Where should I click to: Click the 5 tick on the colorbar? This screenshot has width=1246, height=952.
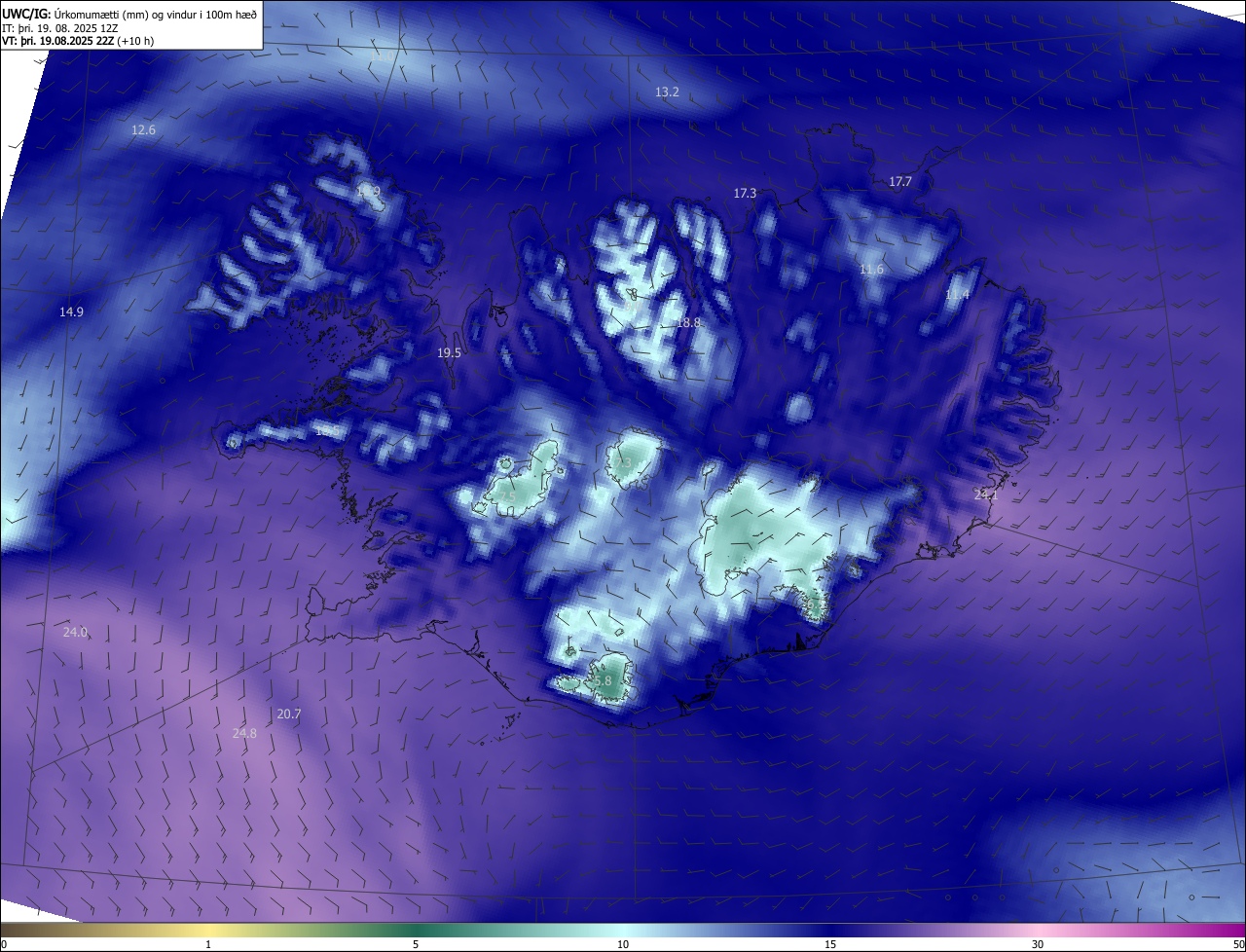(416, 944)
